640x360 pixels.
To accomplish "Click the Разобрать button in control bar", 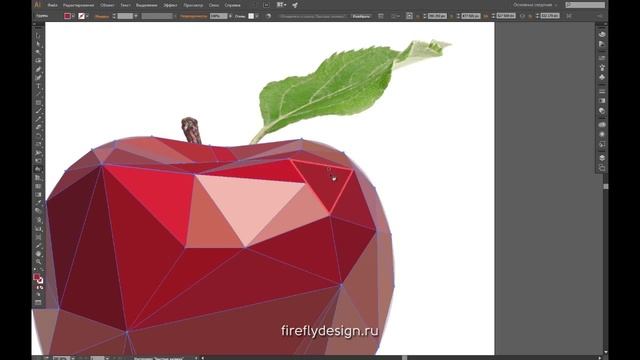I will click(361, 16).
